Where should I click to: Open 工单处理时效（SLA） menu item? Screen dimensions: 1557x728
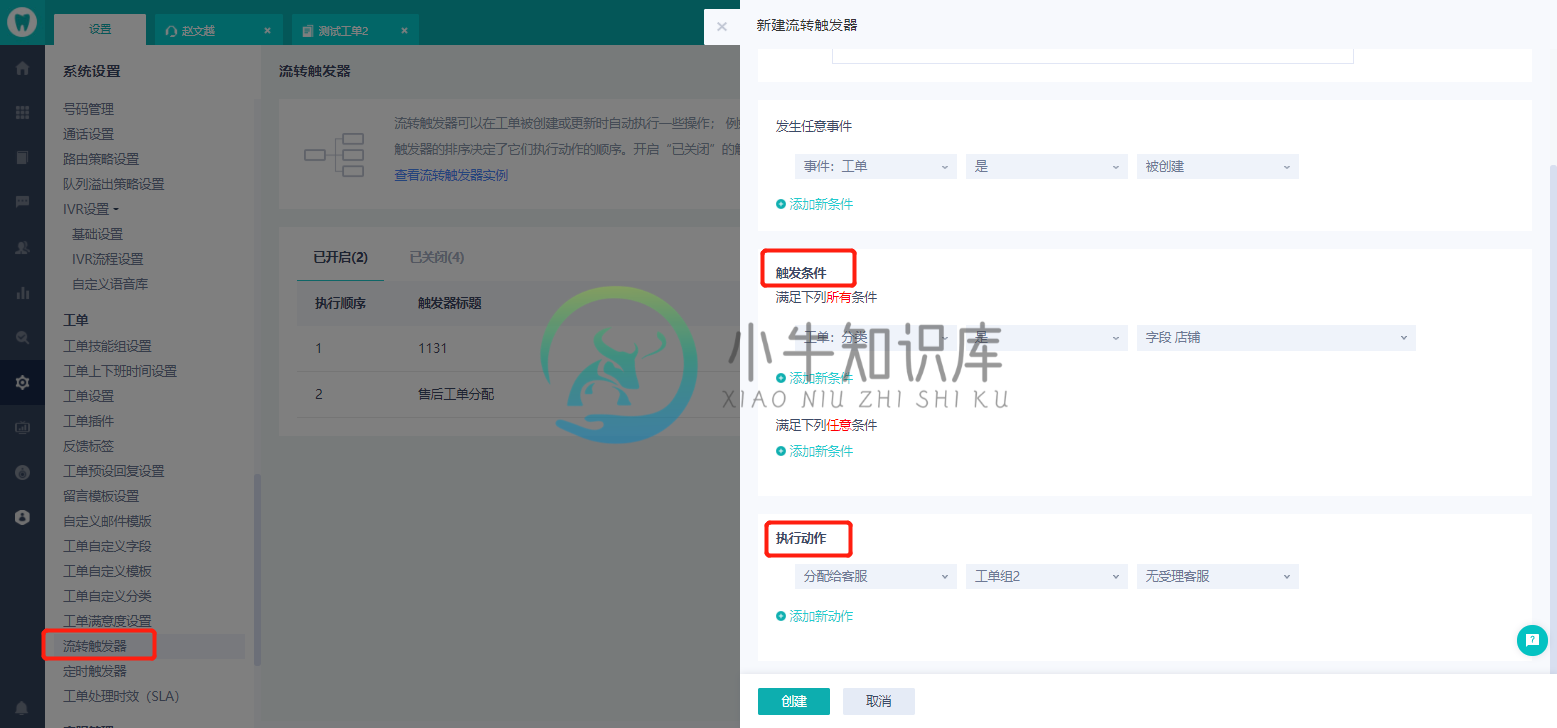[x=121, y=696]
